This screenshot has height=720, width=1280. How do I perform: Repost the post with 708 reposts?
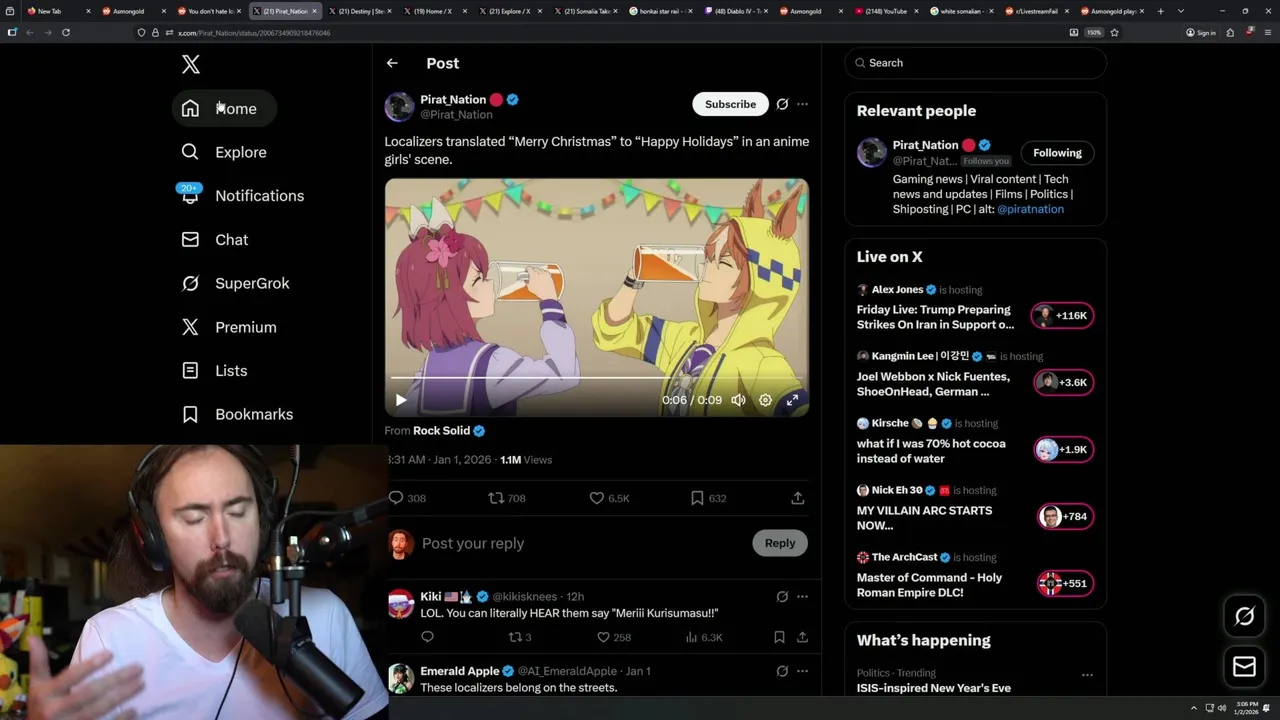pos(506,498)
